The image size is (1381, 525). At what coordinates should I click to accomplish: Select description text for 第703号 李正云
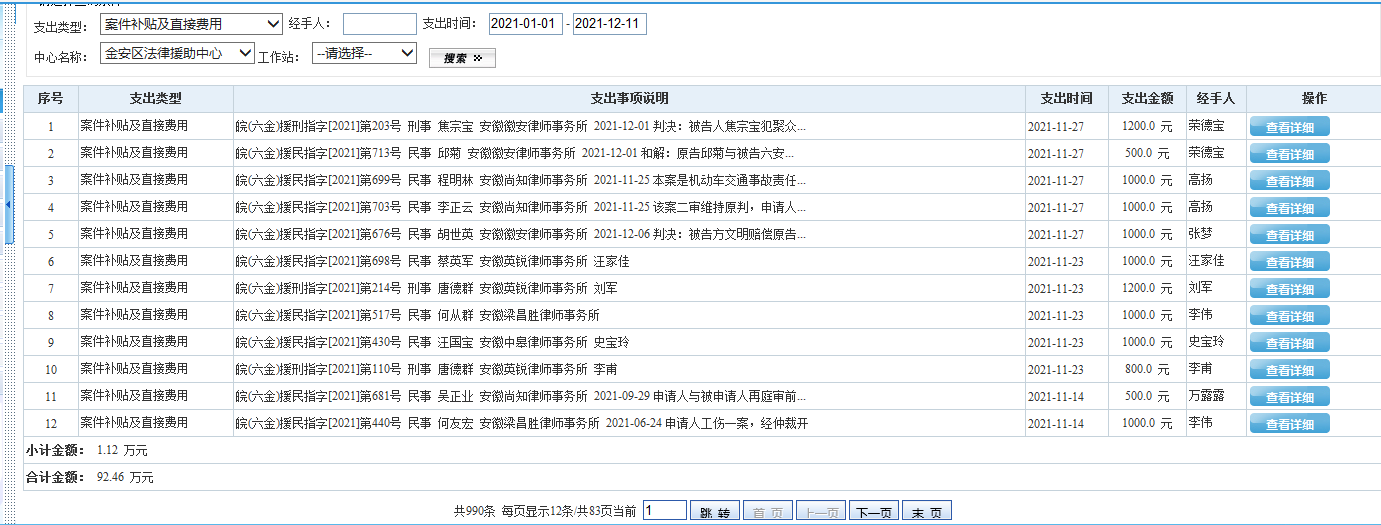click(520, 208)
